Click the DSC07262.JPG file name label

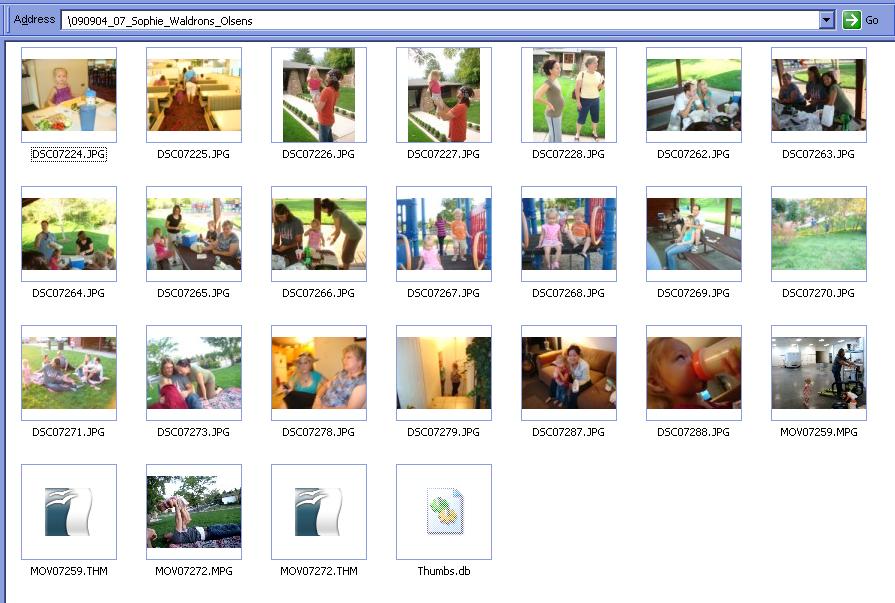pos(694,154)
